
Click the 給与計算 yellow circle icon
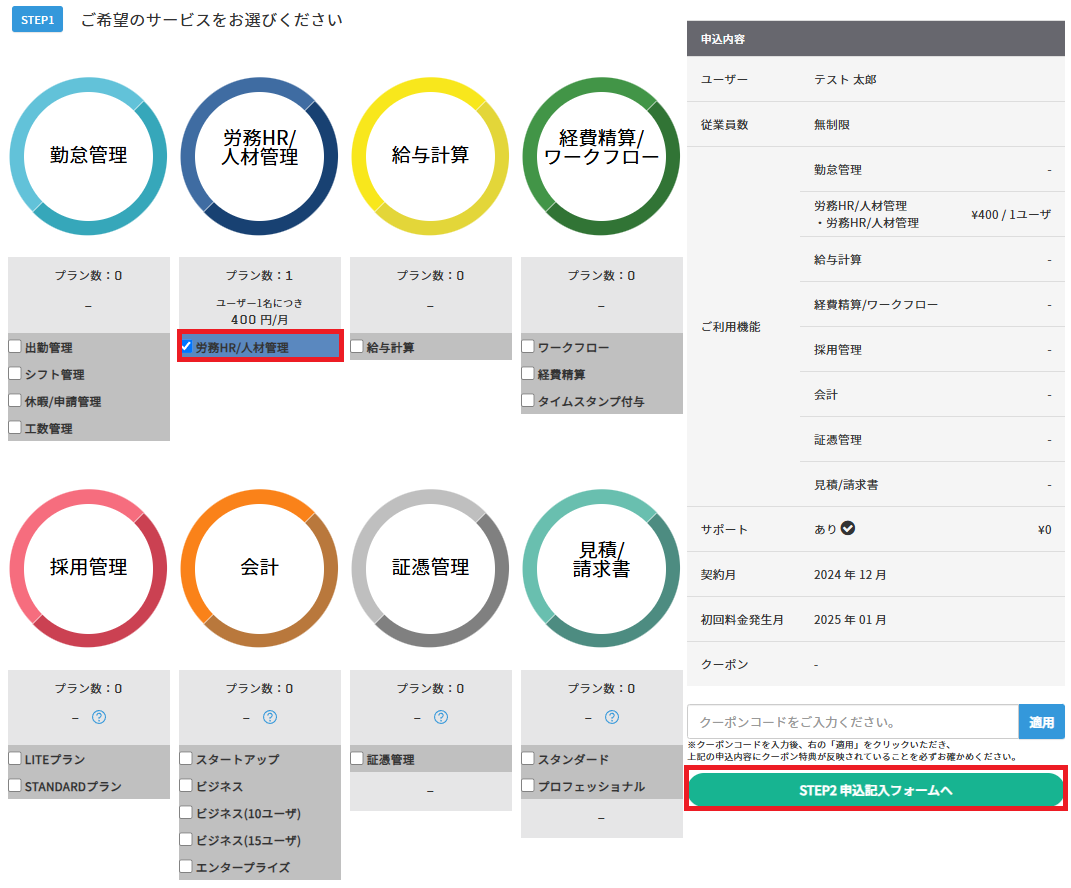[x=430, y=155]
